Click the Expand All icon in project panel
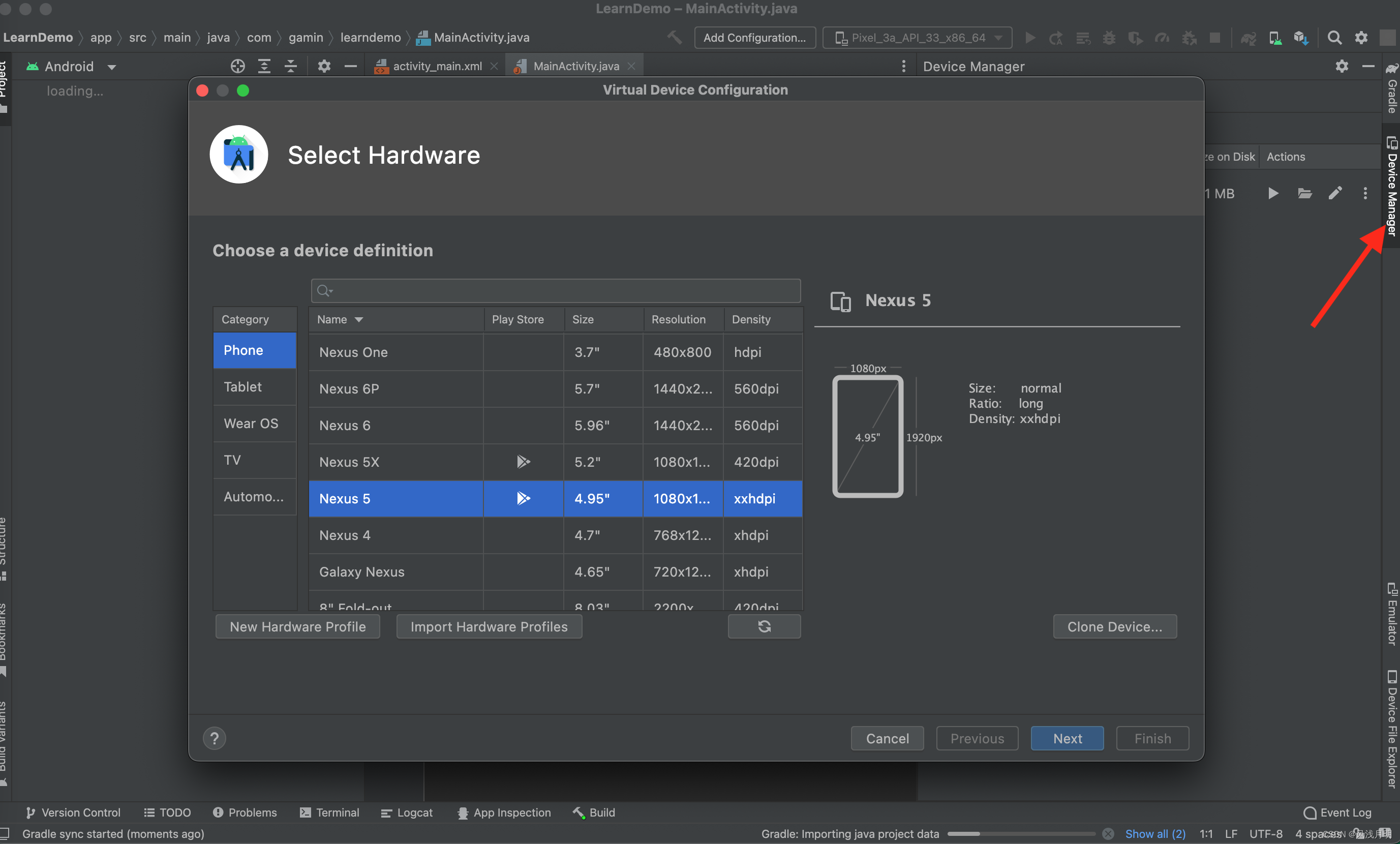Viewport: 1400px width, 844px height. pyautogui.click(x=264, y=67)
